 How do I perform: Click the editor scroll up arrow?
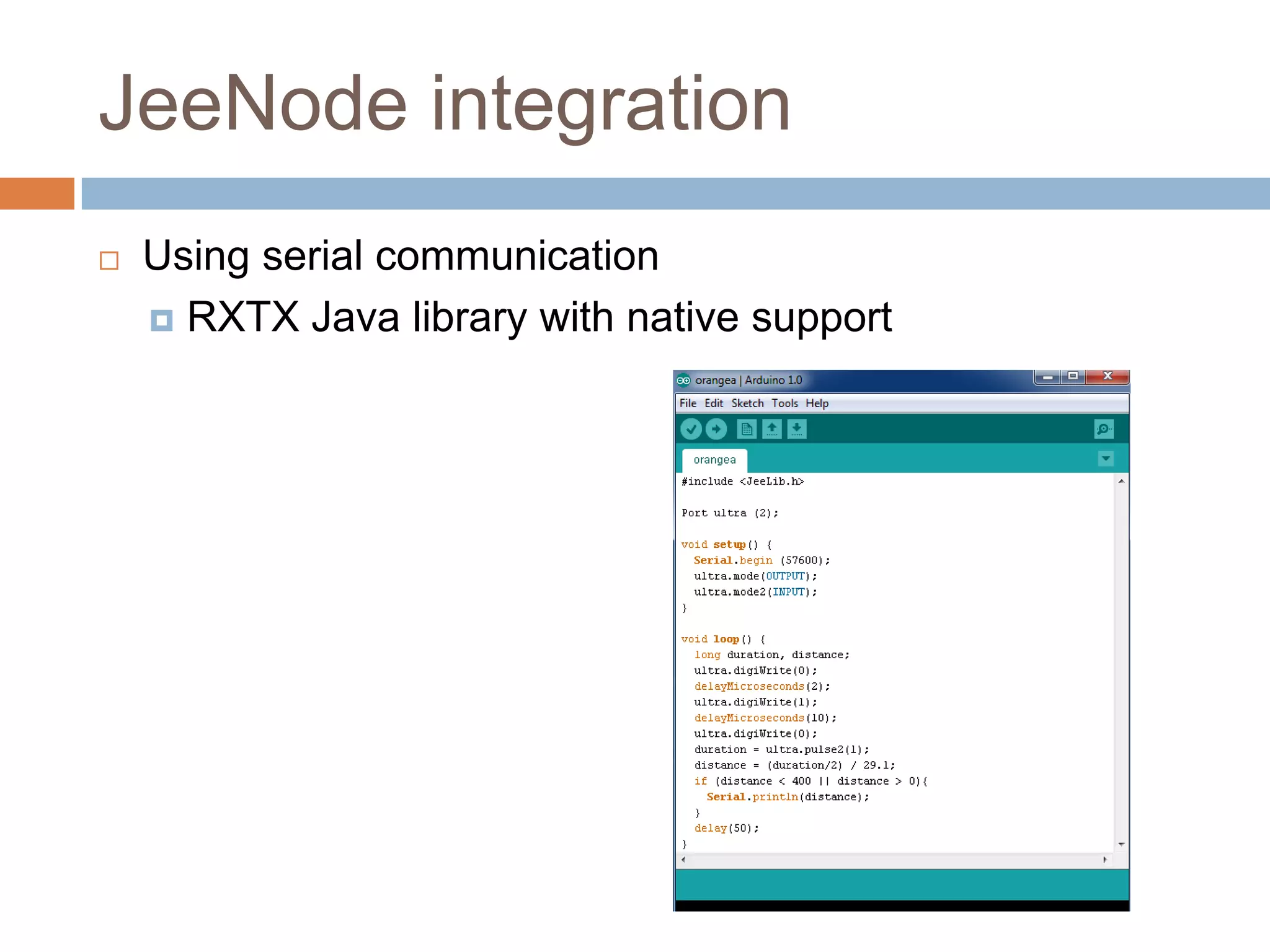click(1121, 482)
